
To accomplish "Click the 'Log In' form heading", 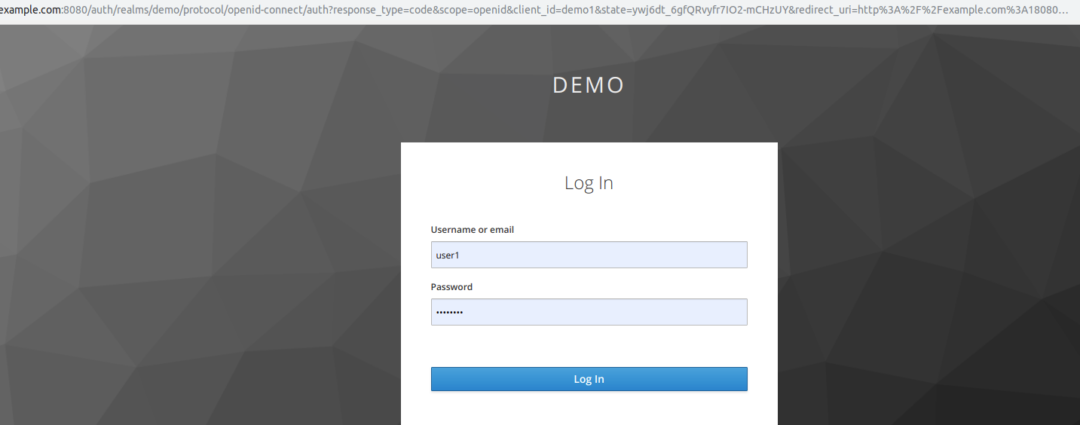I will [588, 183].
